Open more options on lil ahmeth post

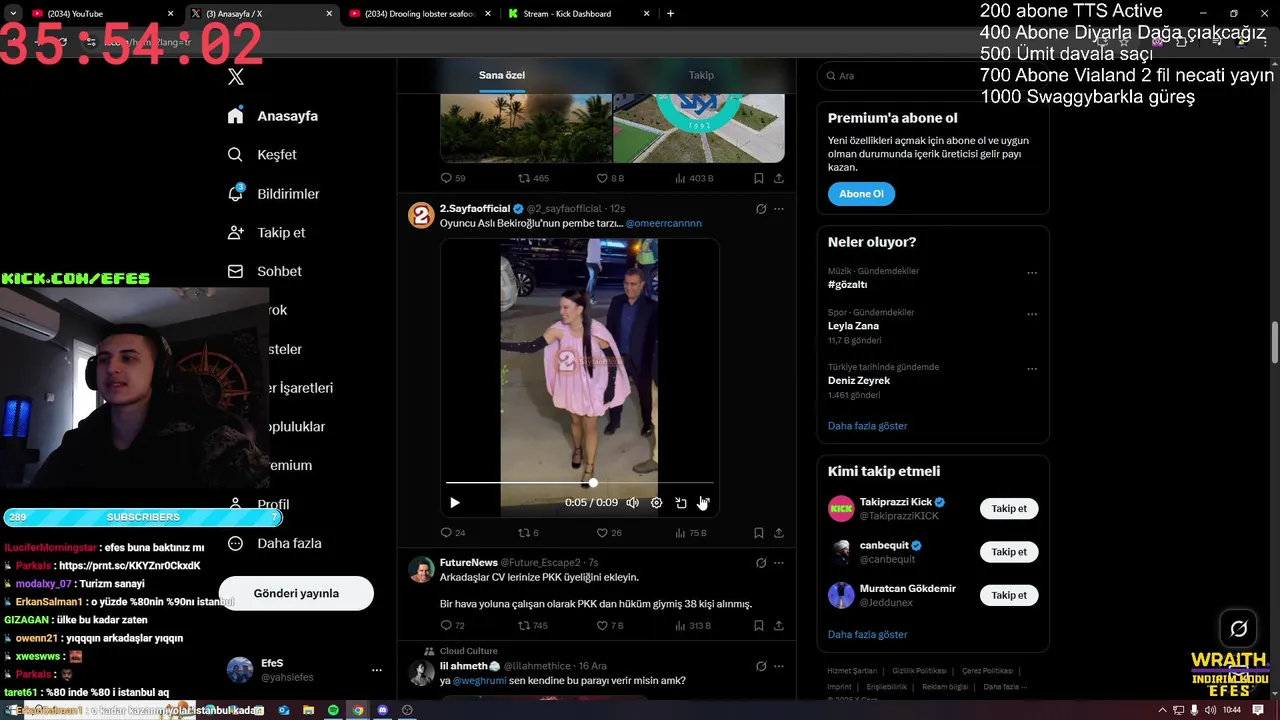[779, 666]
